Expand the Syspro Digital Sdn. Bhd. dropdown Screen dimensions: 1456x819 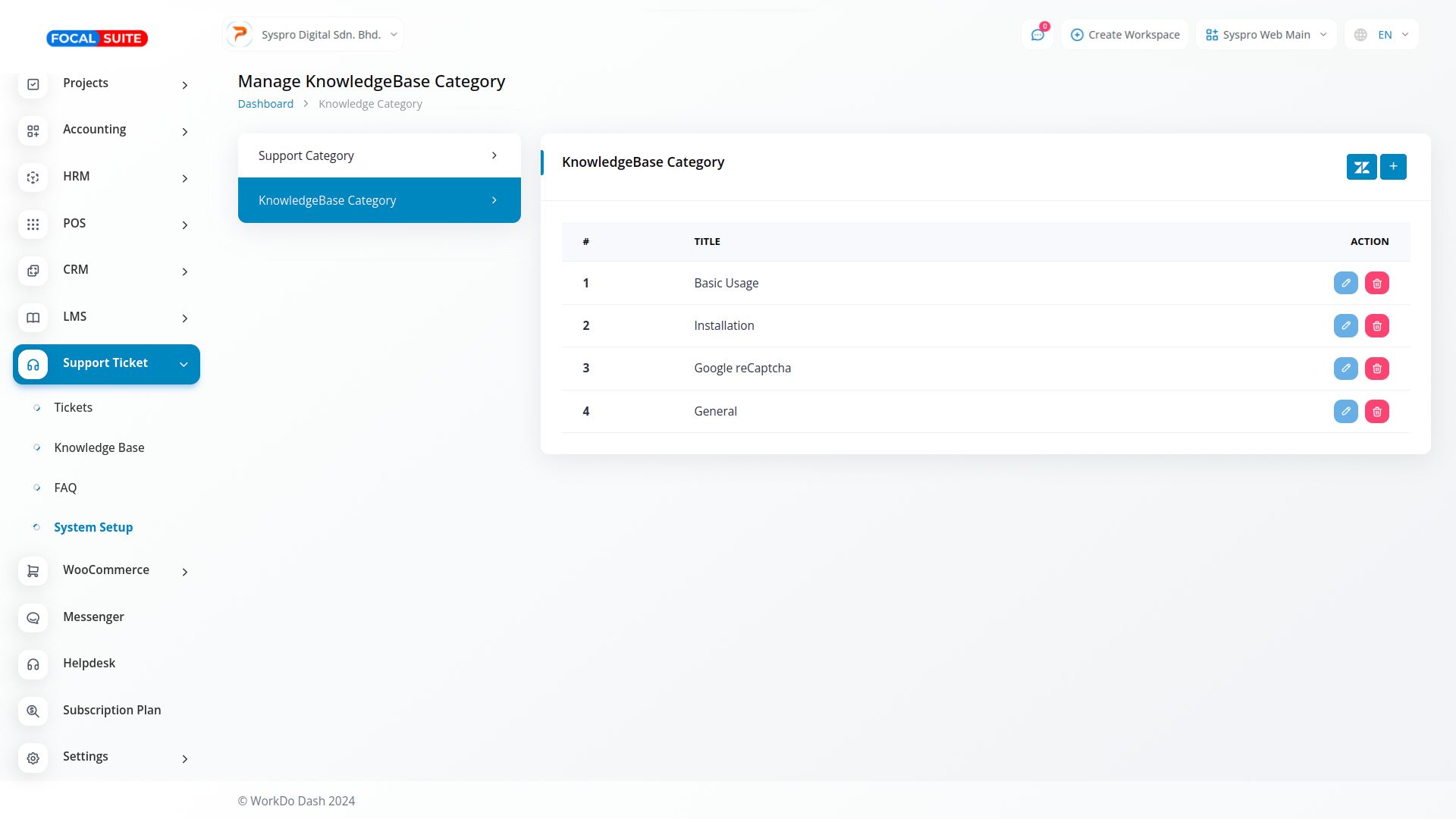click(313, 35)
